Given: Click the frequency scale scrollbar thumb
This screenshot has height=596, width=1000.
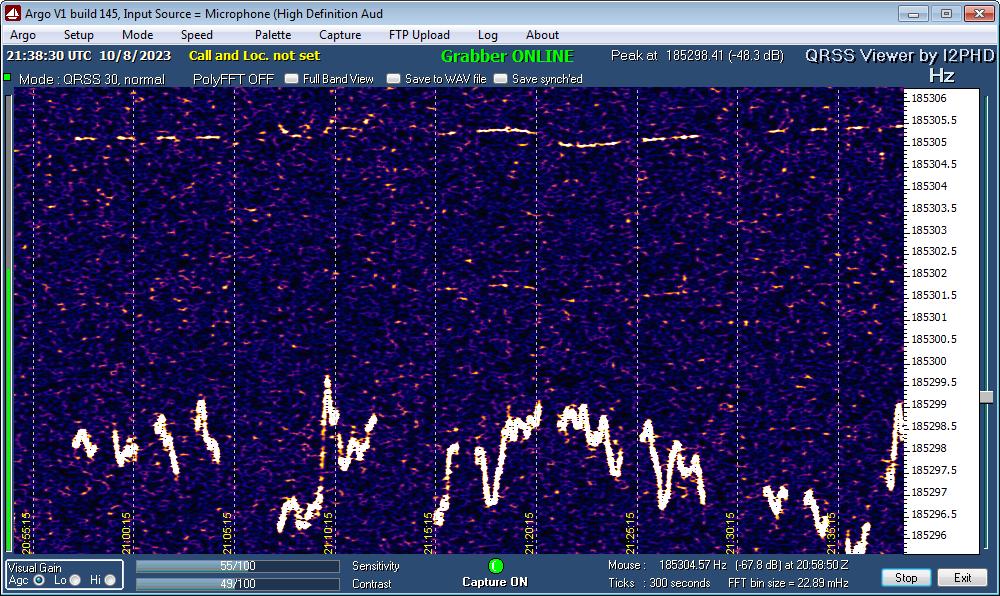Looking at the screenshot, I should 986,397.
